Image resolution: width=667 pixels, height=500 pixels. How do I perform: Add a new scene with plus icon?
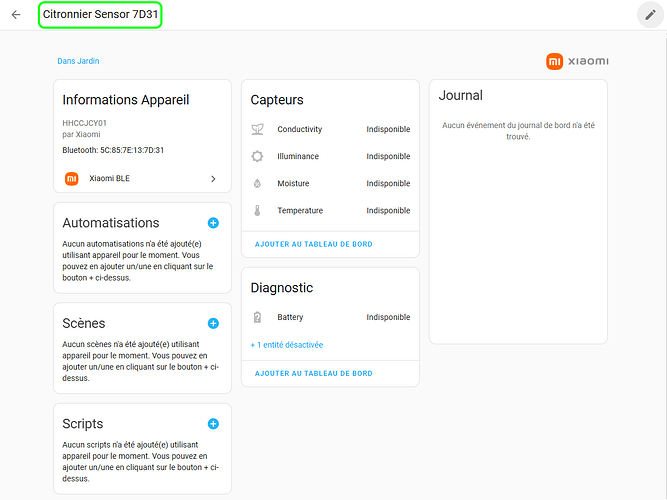click(x=213, y=324)
